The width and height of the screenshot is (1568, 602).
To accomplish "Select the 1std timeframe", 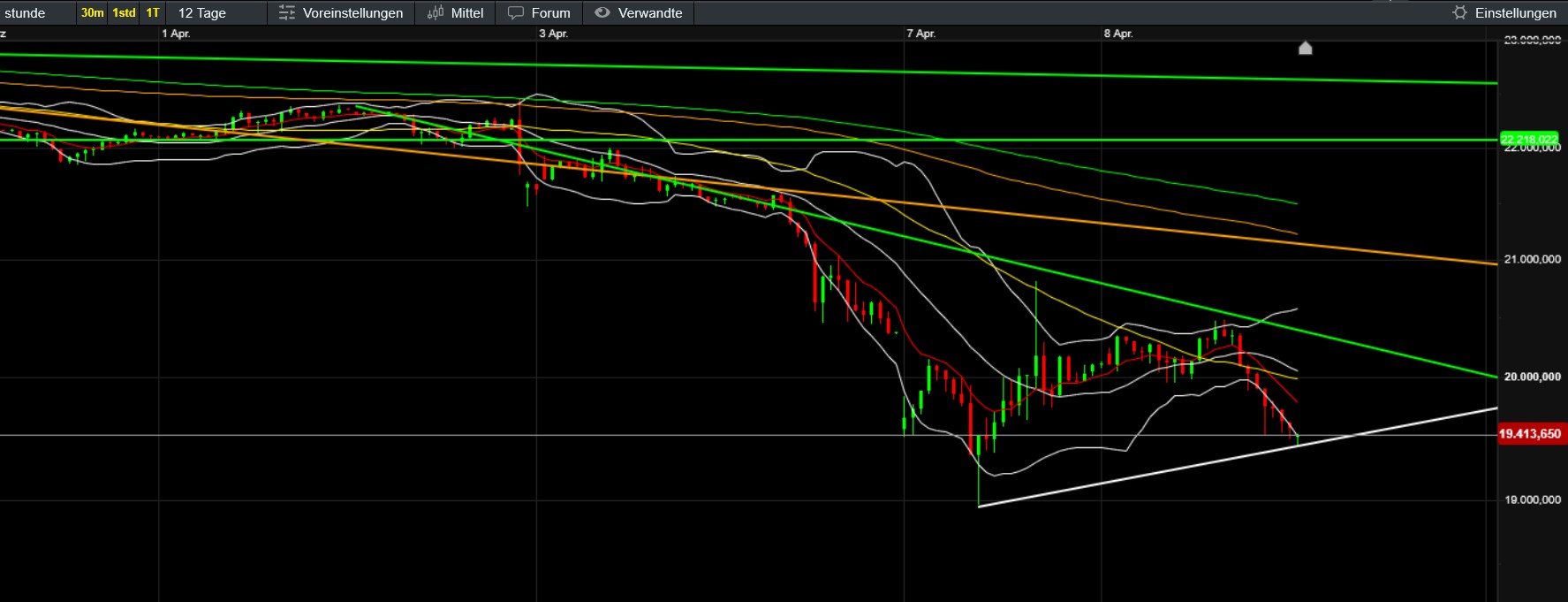I will pyautogui.click(x=124, y=13).
